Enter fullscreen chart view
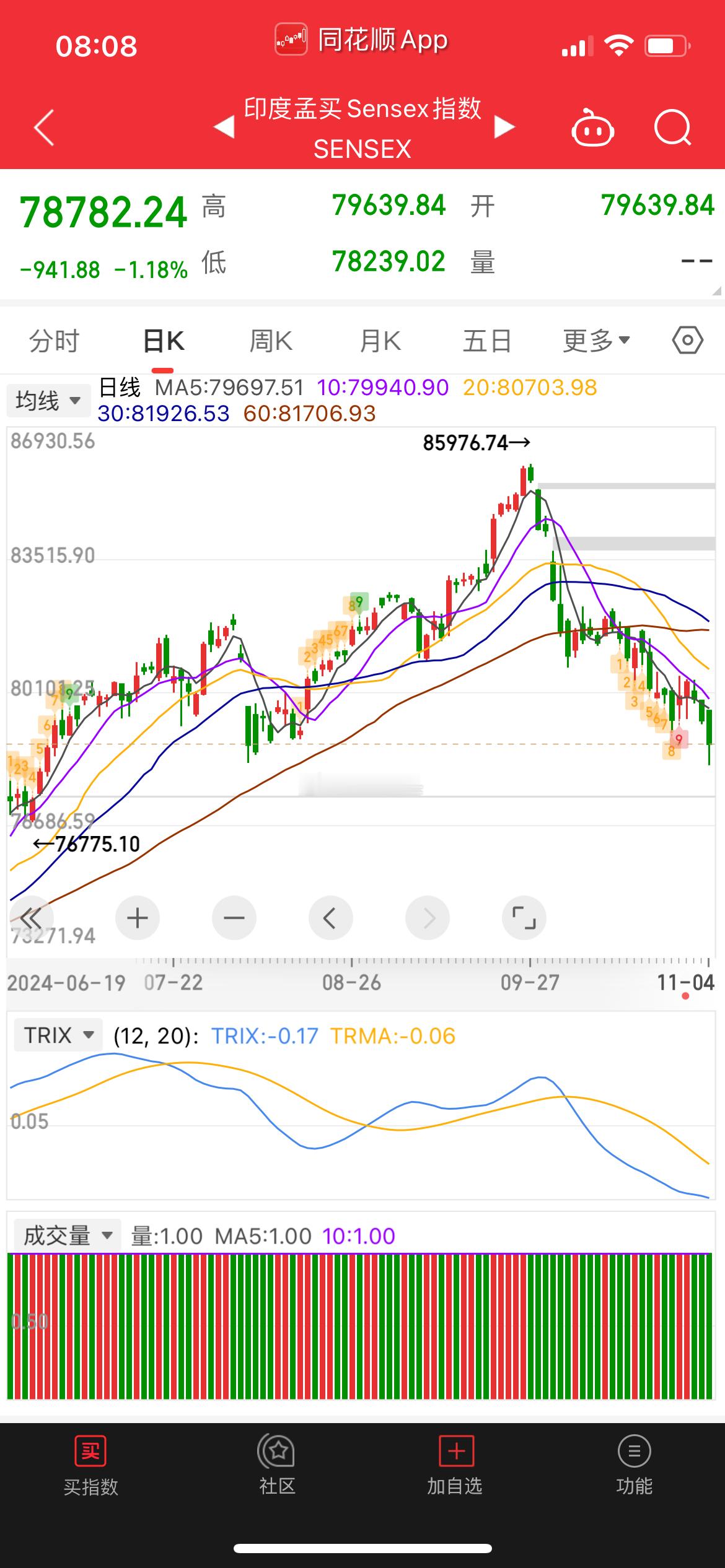This screenshot has width=725, height=1568. coord(524,918)
